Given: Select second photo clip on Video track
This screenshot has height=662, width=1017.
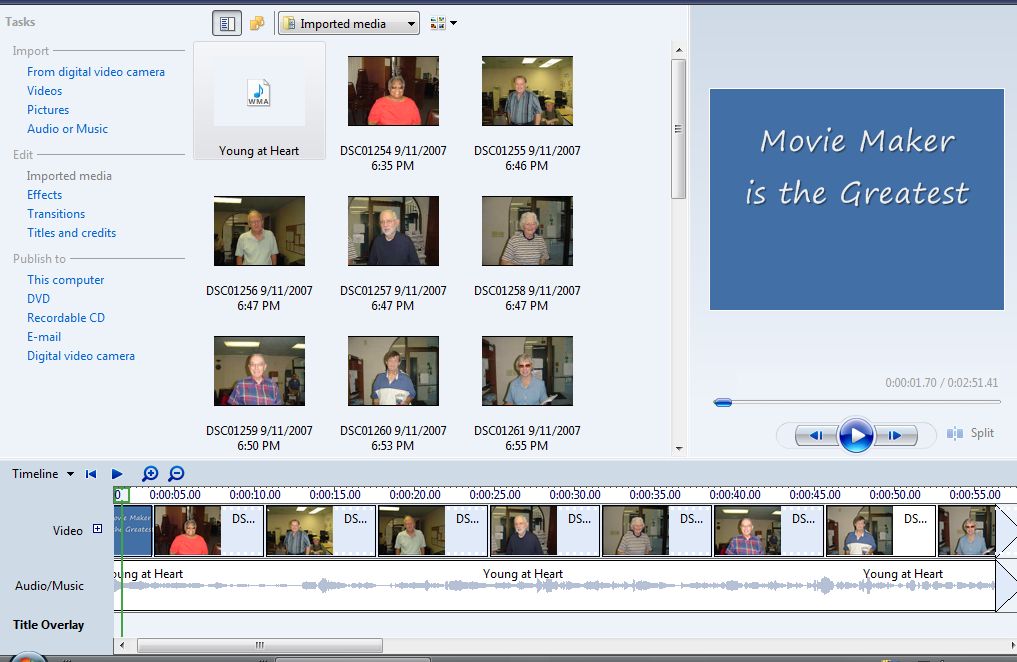Looking at the screenshot, I should pyautogui.click(x=321, y=530).
